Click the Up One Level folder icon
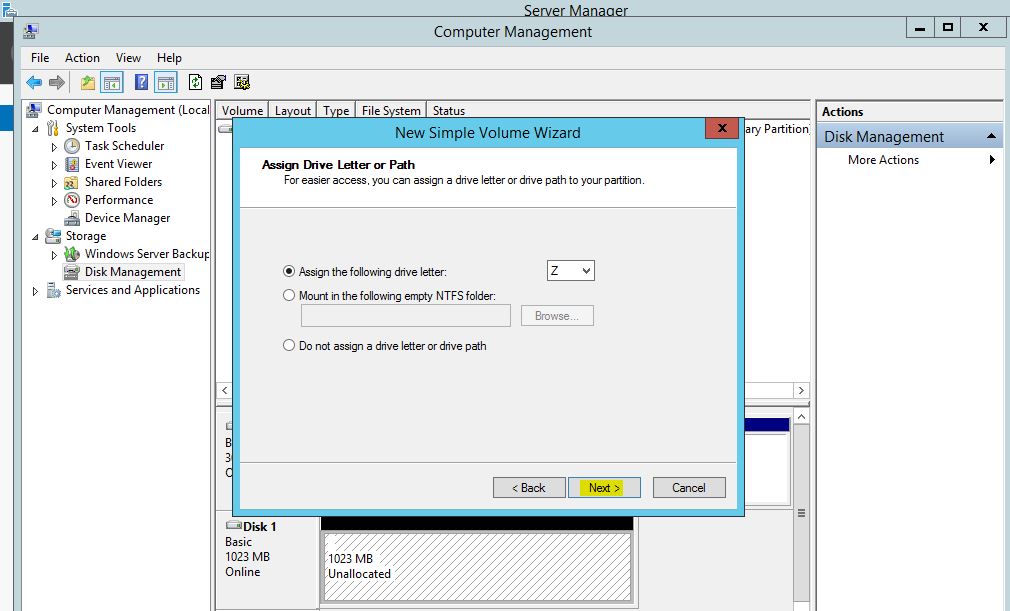This screenshot has width=1010, height=611. pos(88,83)
